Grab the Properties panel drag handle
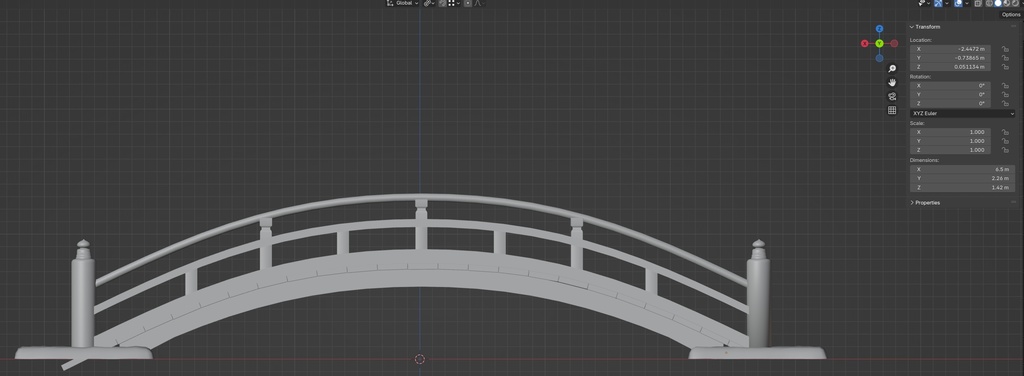The width and height of the screenshot is (1024, 376). [x=1013, y=202]
